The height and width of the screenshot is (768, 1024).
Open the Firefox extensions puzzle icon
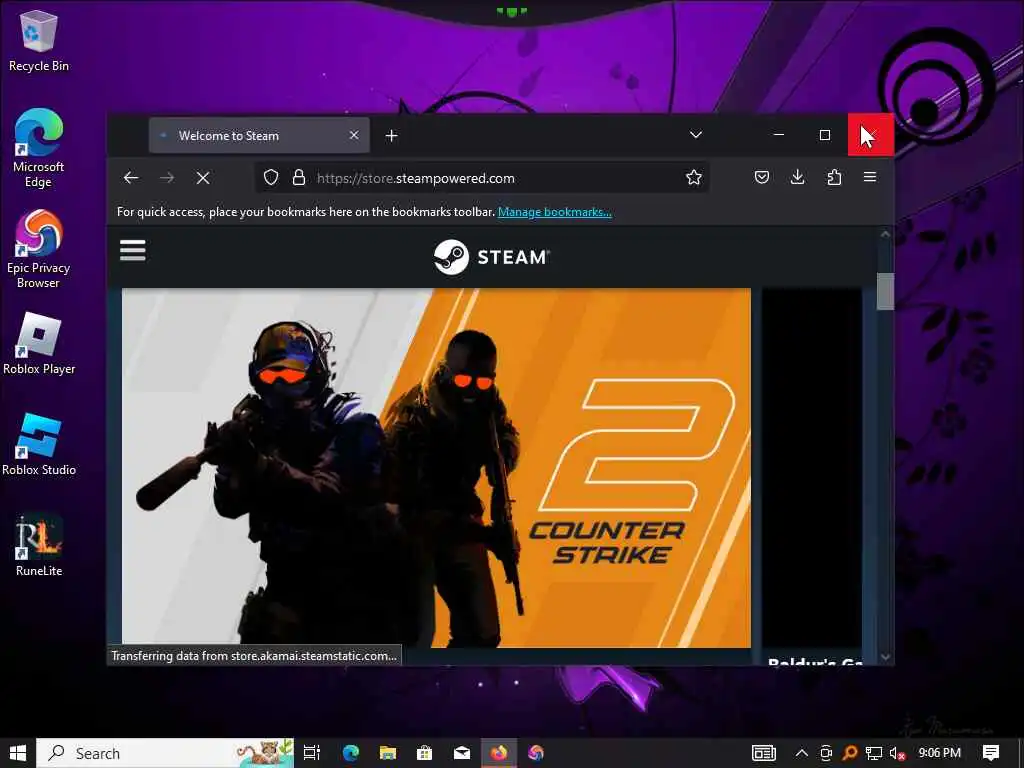coord(834,177)
